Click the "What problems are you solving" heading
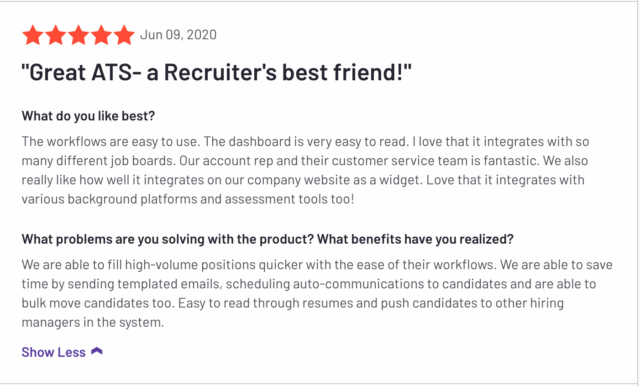Screen dimensions: 640x386 [267, 239]
